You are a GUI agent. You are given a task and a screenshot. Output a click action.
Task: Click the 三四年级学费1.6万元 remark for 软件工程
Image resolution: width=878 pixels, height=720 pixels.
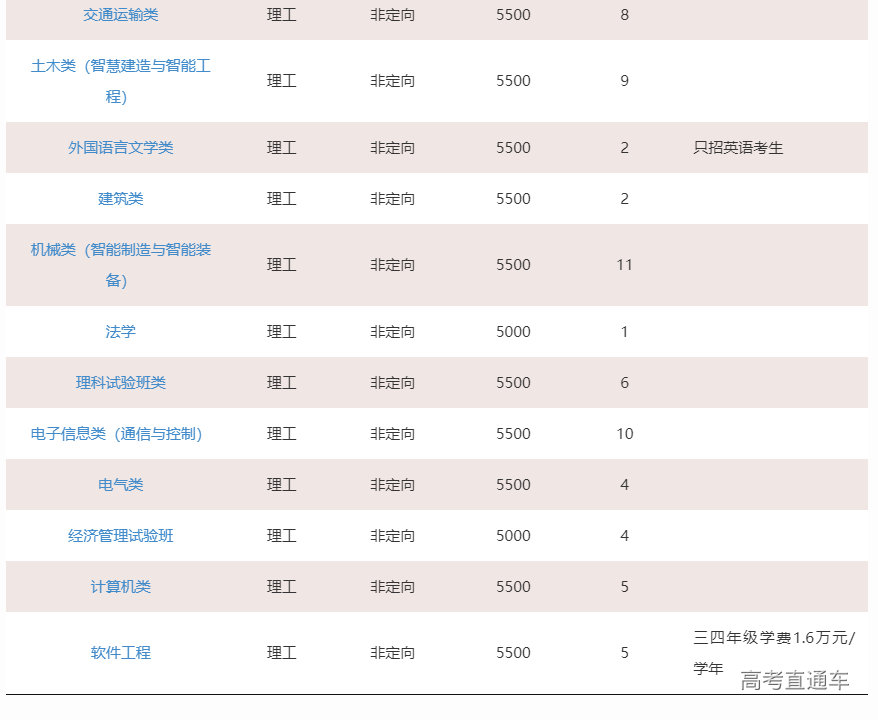click(774, 638)
